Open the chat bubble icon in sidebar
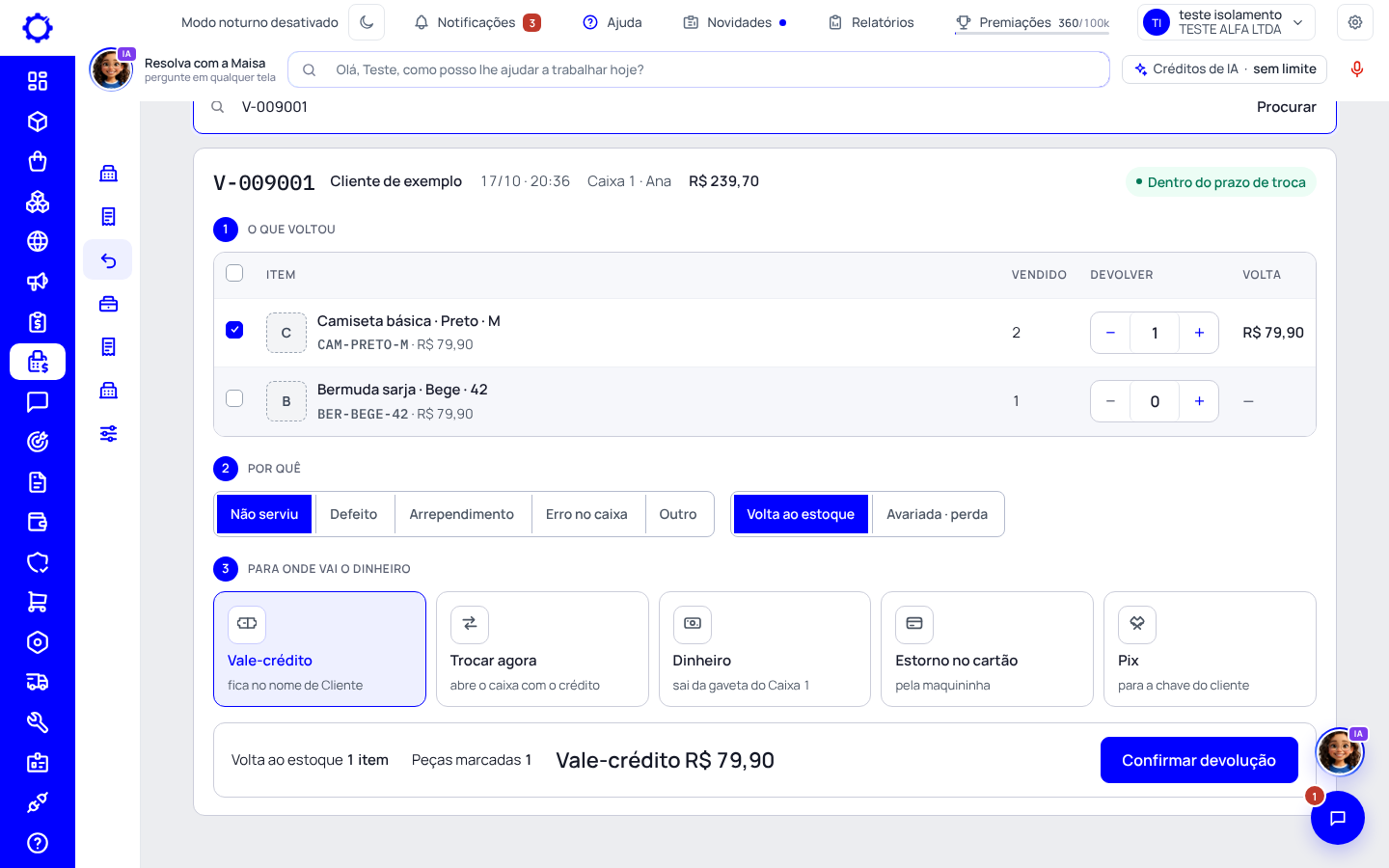This screenshot has height=868, width=1389. (x=38, y=401)
